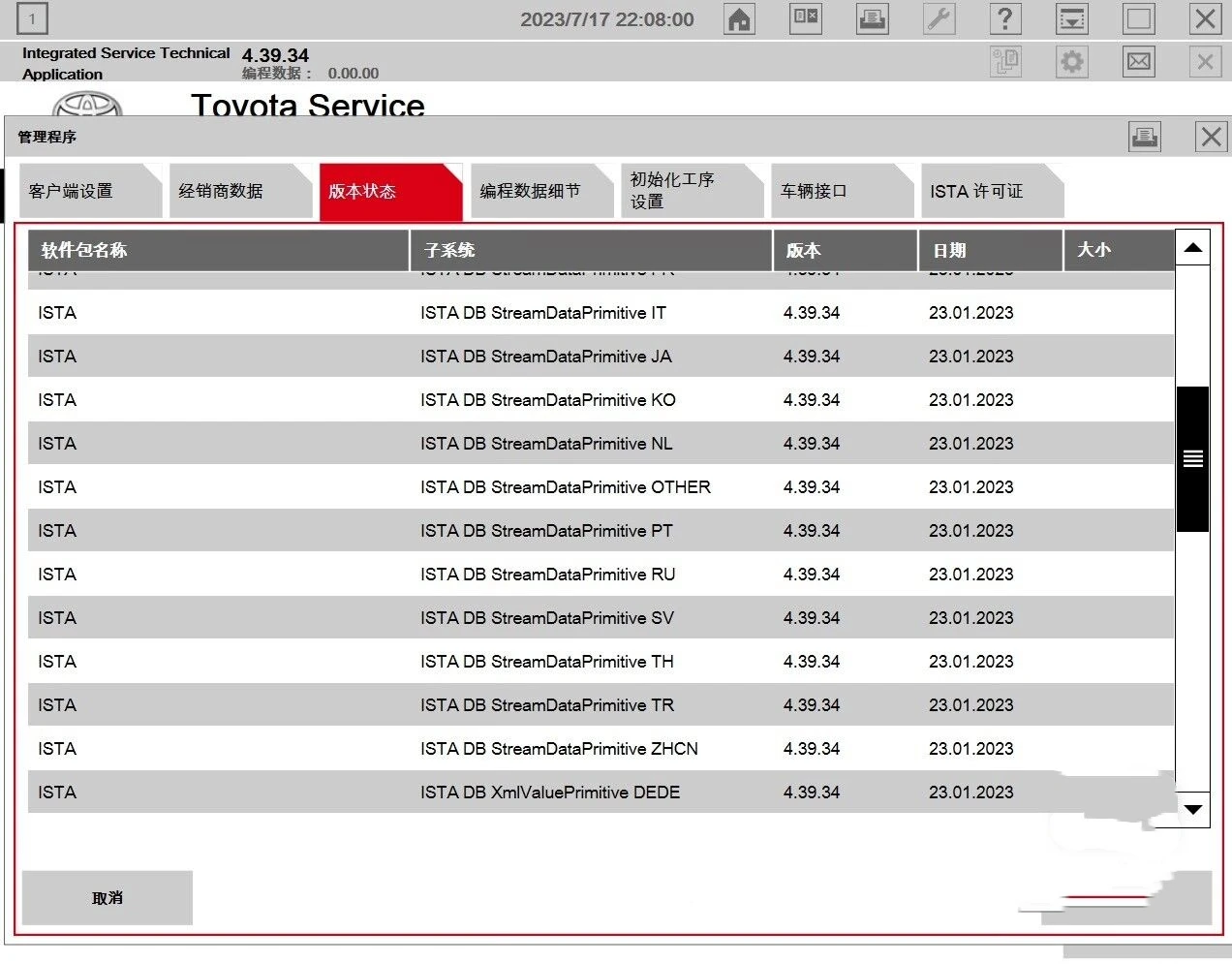
Task: Sort by 软件包名称 column header
Action: [x=219, y=250]
